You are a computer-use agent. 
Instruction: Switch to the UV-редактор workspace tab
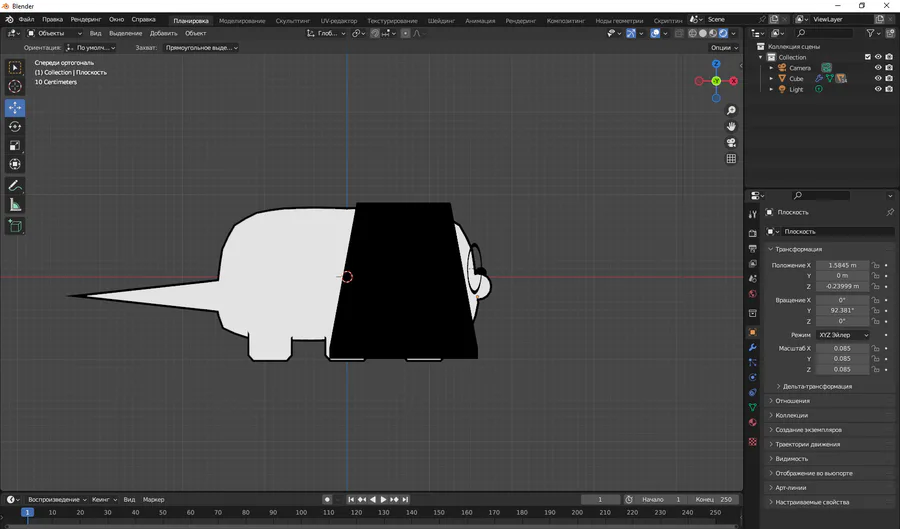339,21
